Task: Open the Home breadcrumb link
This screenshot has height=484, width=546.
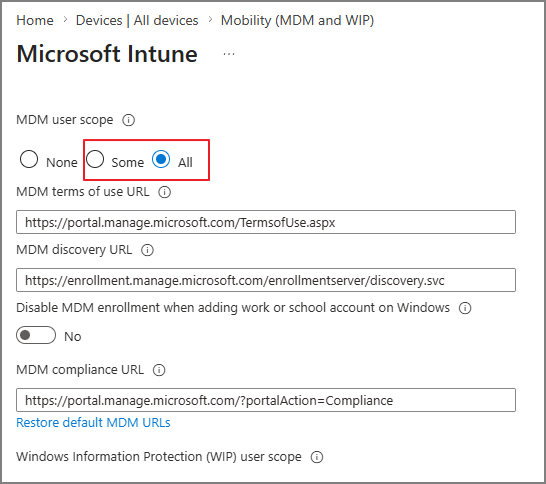Action: (35, 20)
